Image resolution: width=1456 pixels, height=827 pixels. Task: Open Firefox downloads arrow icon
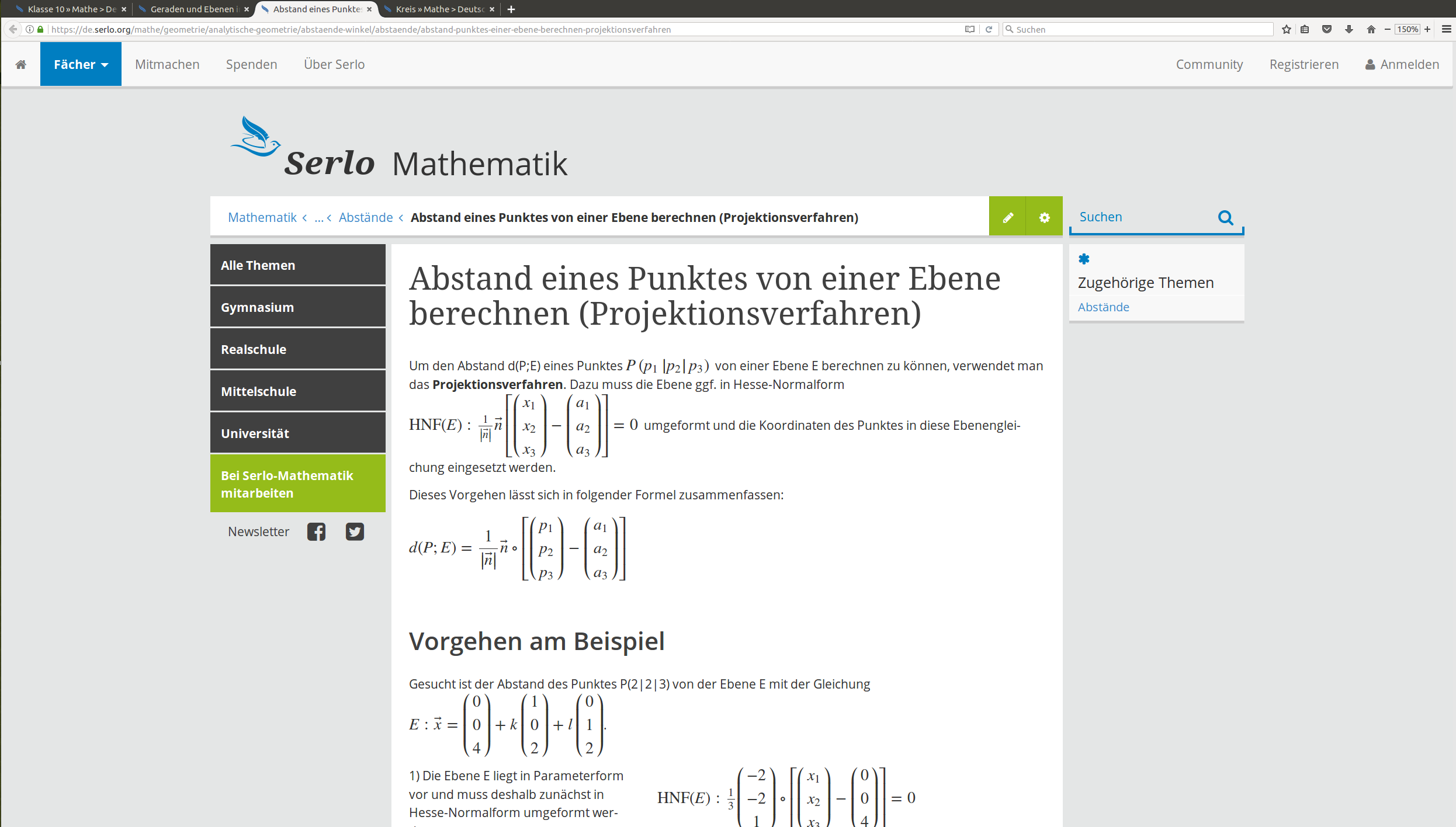click(1349, 29)
